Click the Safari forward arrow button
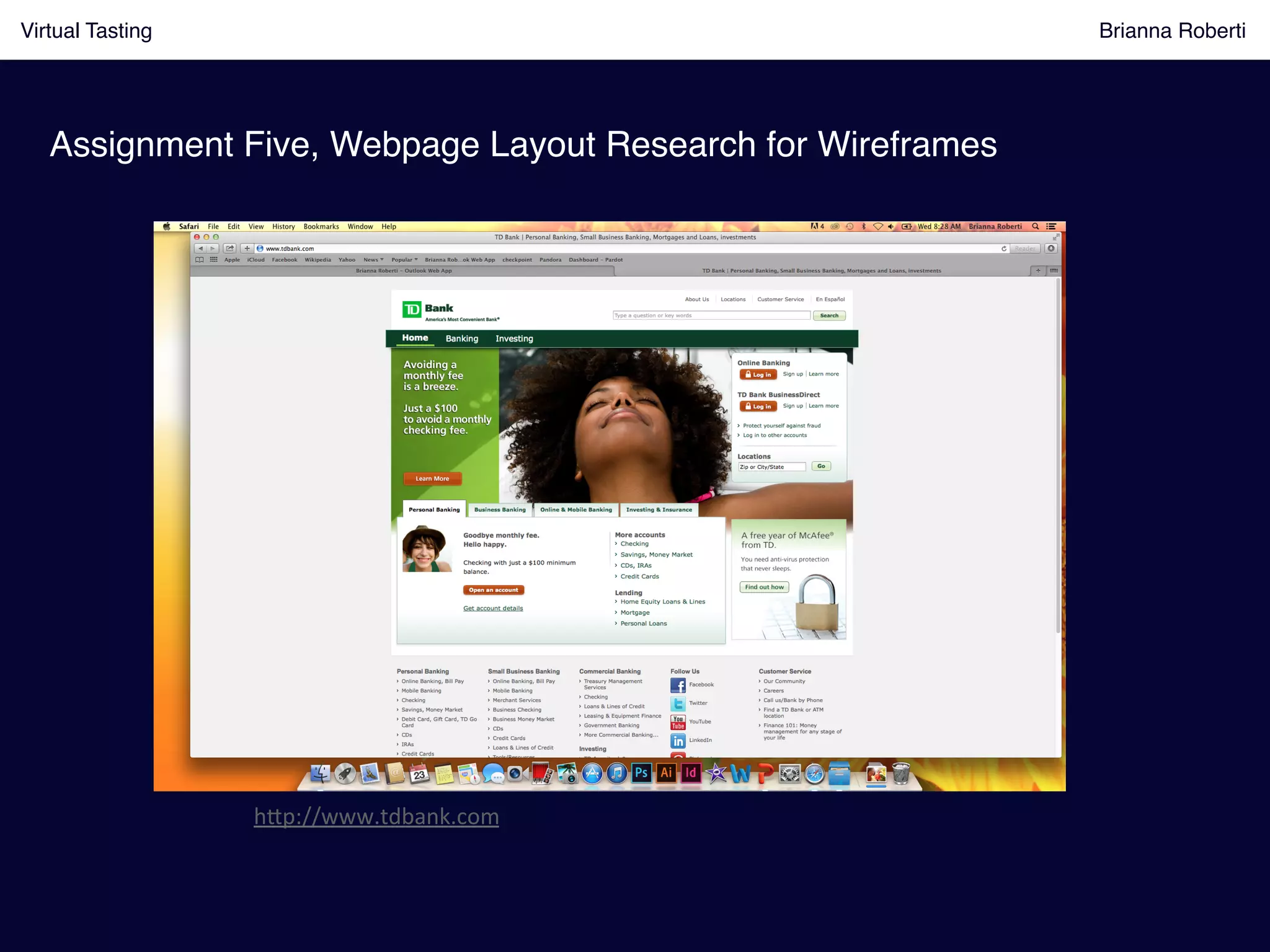1270x952 pixels. (x=213, y=249)
